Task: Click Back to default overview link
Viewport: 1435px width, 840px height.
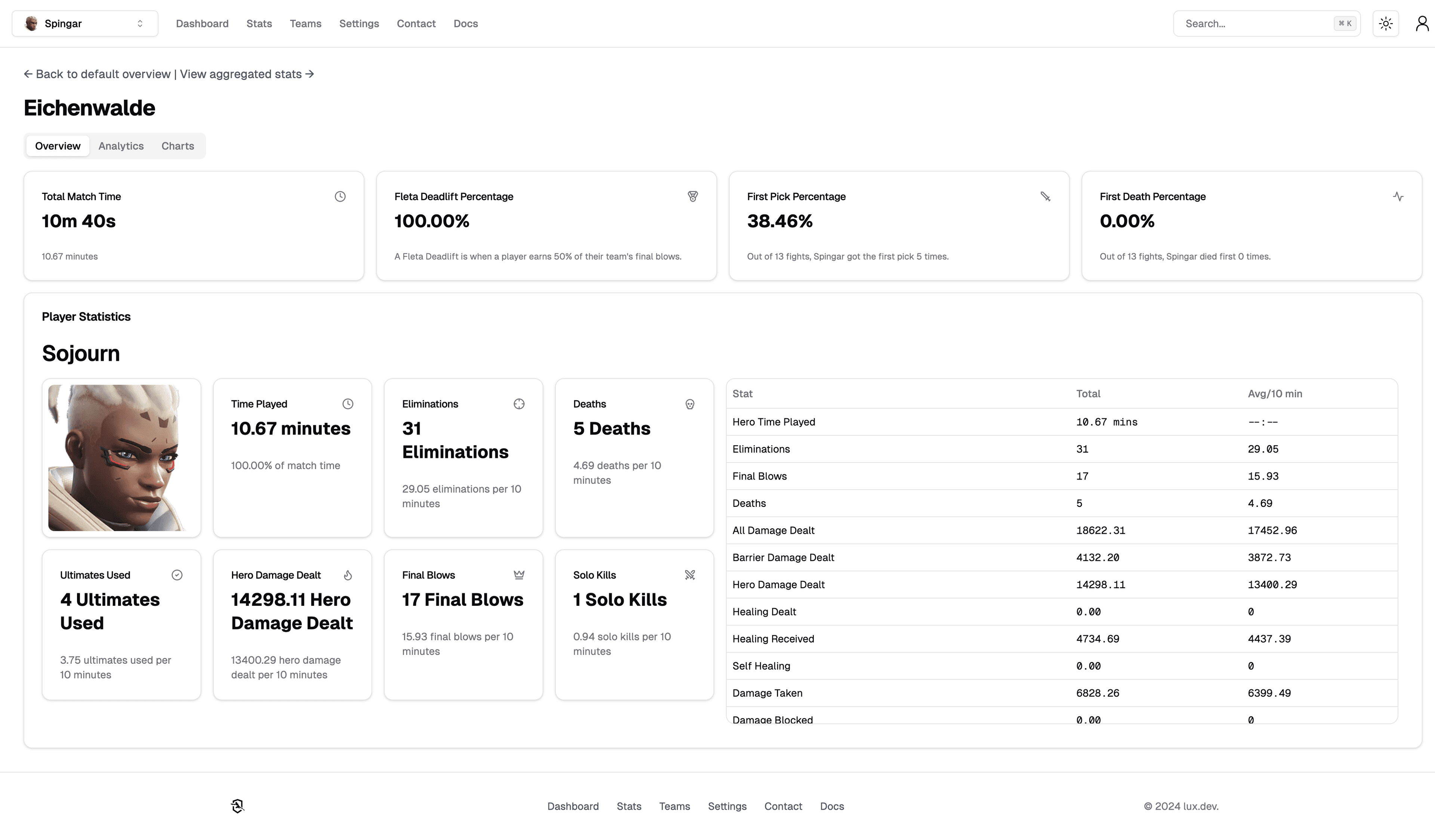Action: coord(98,75)
